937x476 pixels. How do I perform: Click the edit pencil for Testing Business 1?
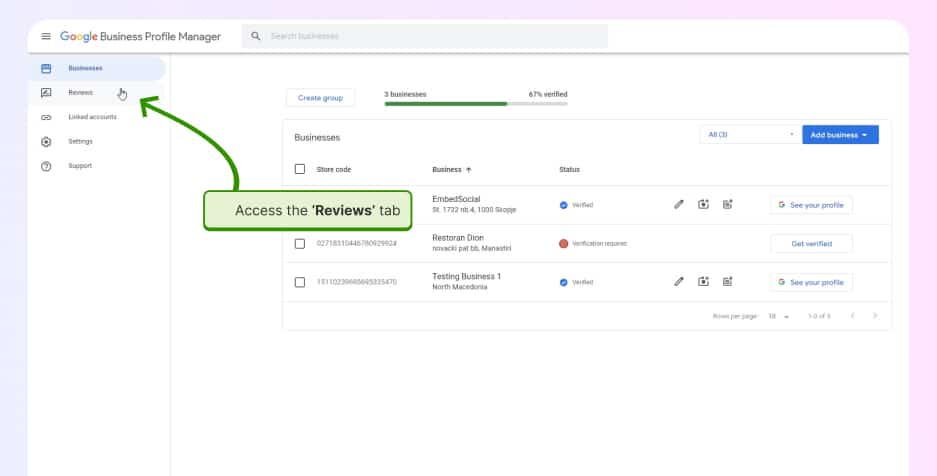[x=679, y=282]
